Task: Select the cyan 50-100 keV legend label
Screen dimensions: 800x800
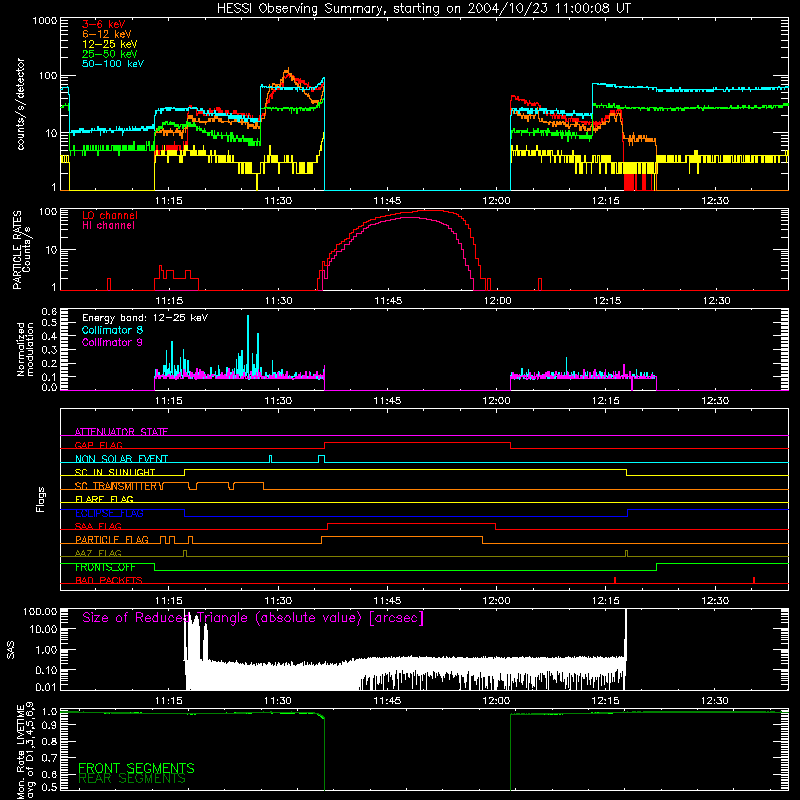Action: tap(113, 64)
